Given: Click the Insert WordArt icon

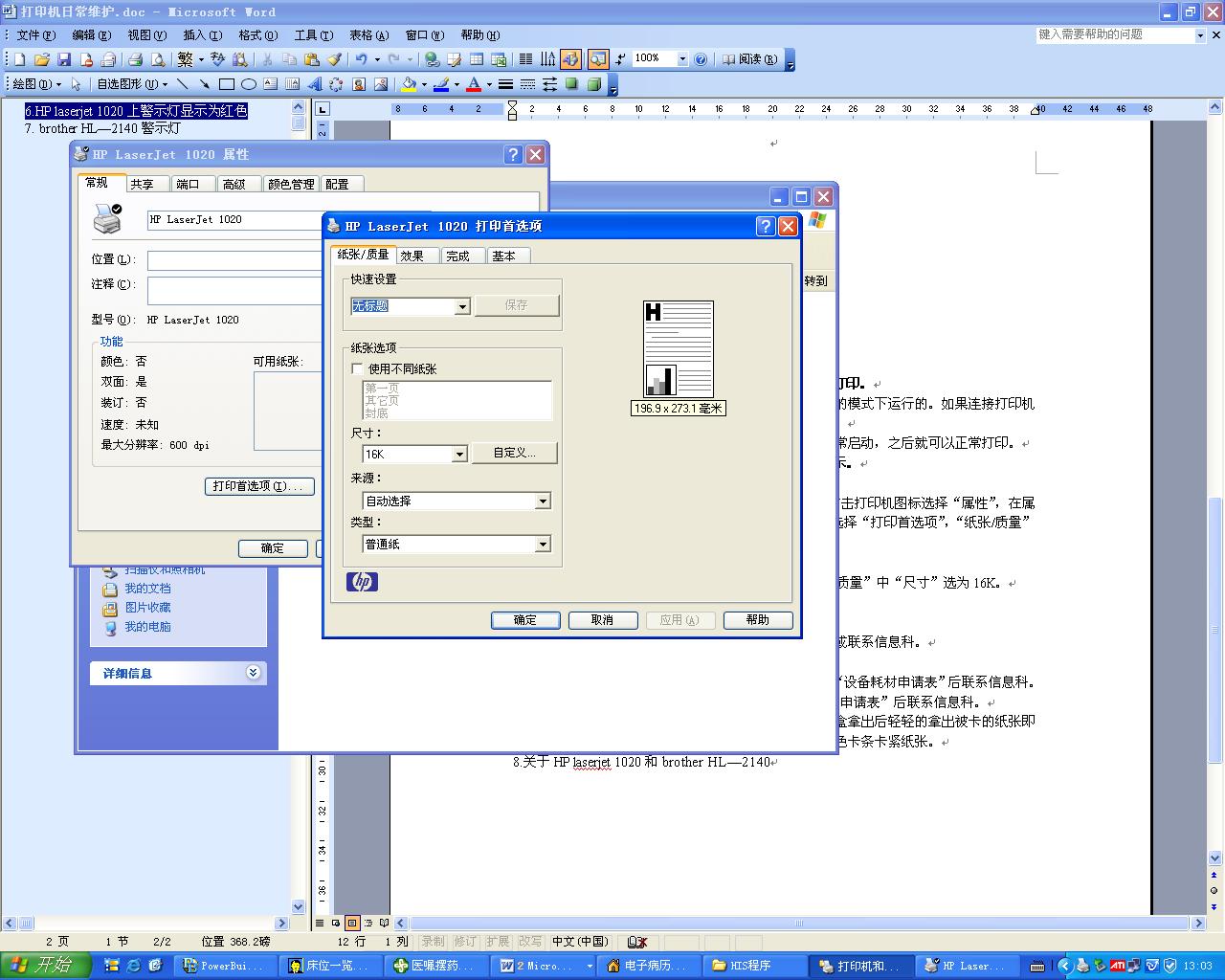Looking at the screenshot, I should 314,84.
